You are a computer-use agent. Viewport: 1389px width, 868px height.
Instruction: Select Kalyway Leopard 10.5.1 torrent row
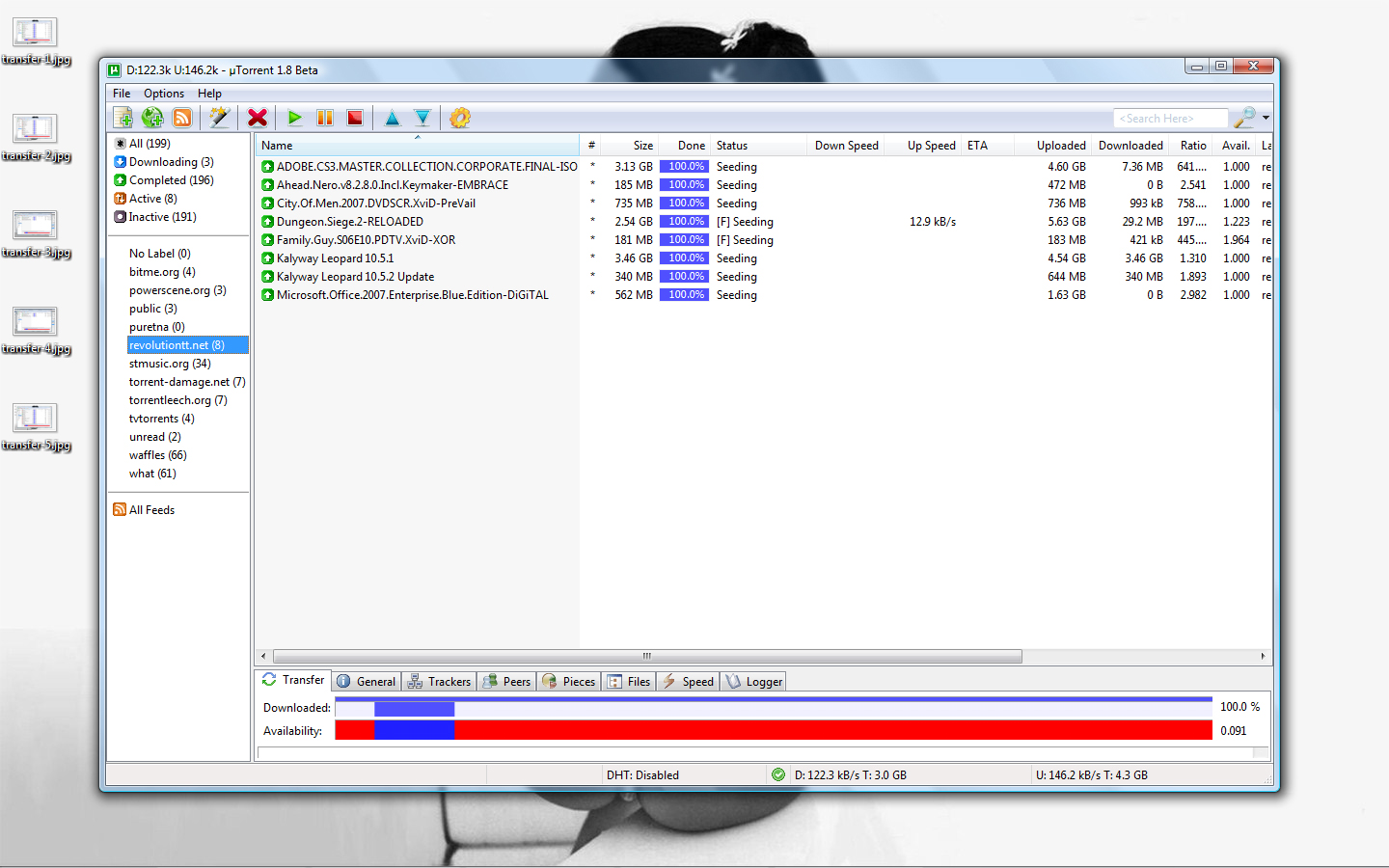click(x=764, y=258)
